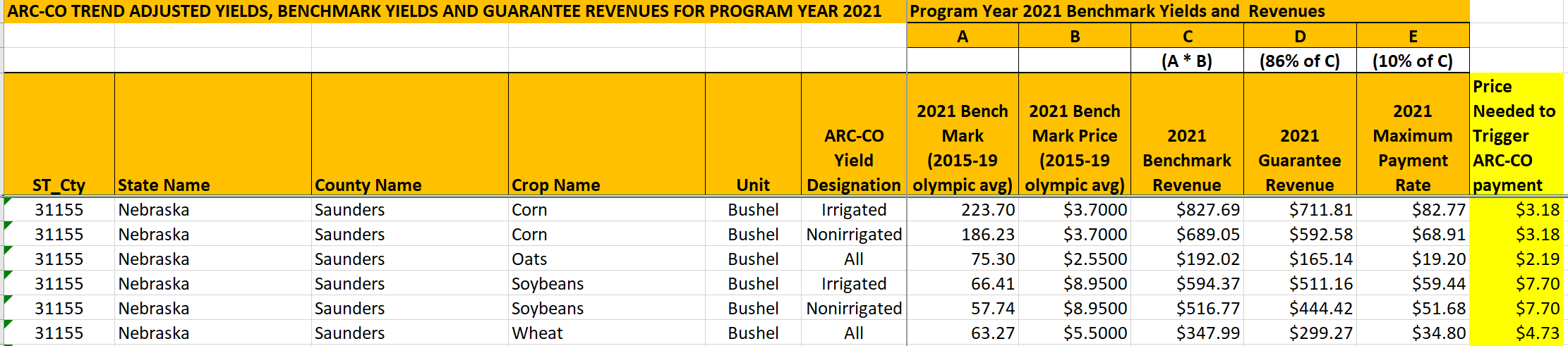Screen dimensions: 1568x346
Task: Click the Wheat crop name cell
Action: (537, 333)
